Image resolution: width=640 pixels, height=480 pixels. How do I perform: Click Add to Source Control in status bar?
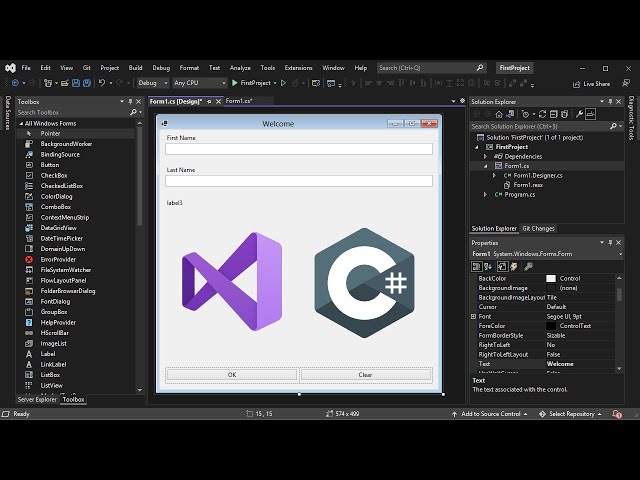(x=490, y=414)
